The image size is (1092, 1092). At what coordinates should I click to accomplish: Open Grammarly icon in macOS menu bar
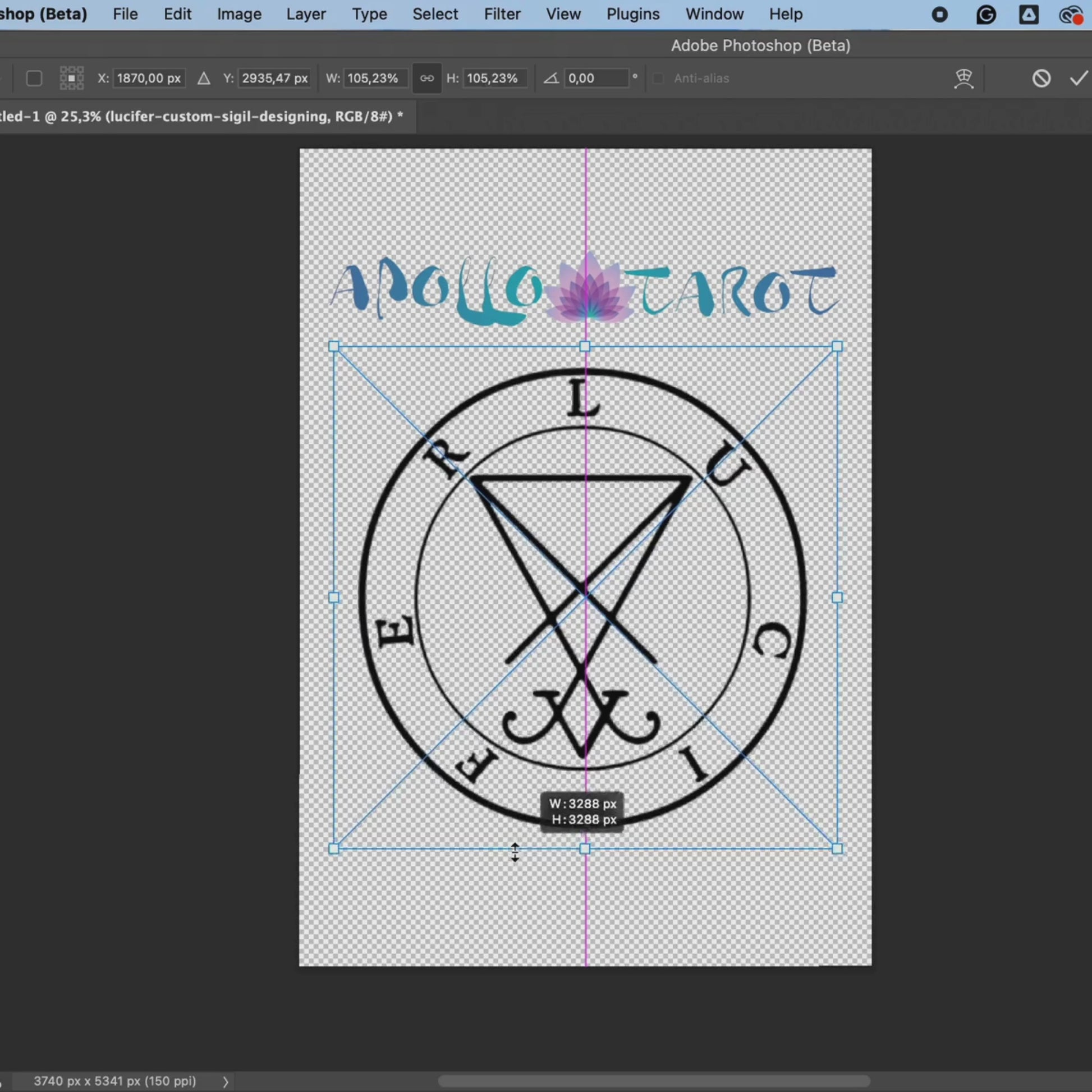(x=986, y=15)
